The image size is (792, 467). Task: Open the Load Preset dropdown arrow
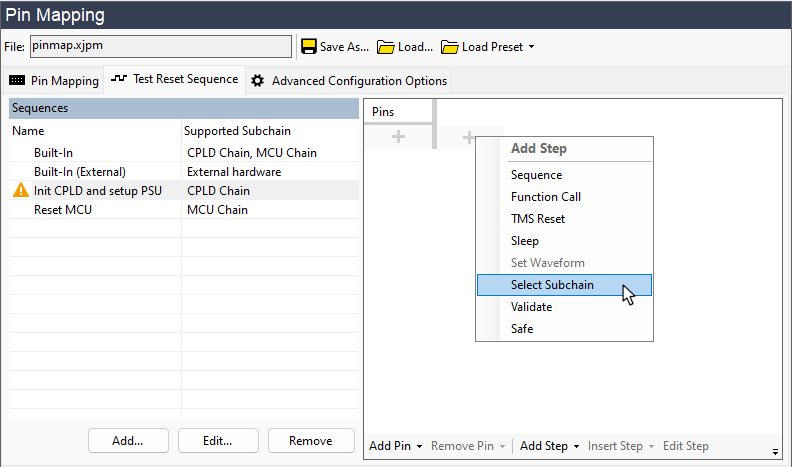[531, 47]
